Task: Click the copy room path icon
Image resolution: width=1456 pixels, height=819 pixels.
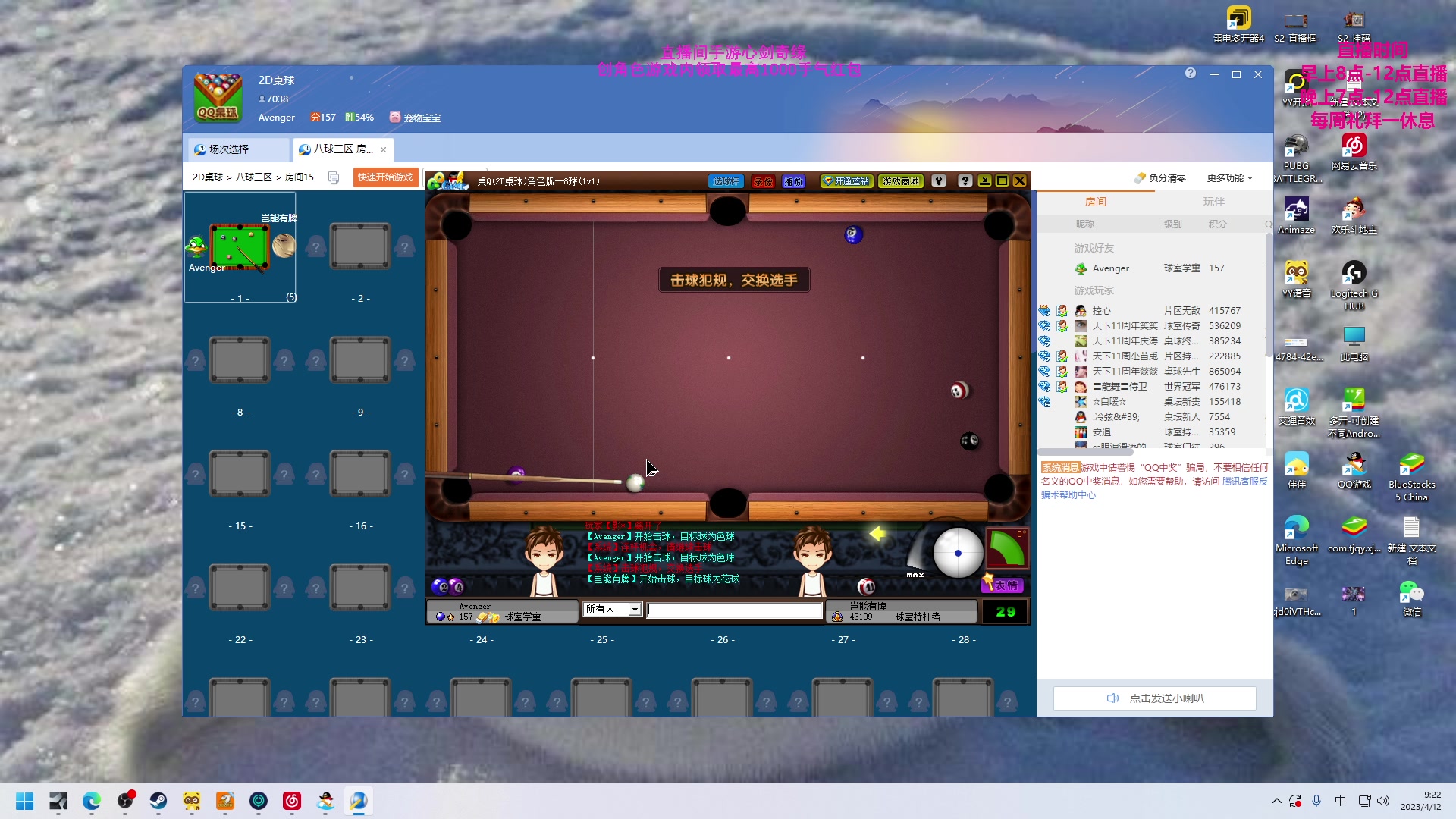Action: coord(334,177)
